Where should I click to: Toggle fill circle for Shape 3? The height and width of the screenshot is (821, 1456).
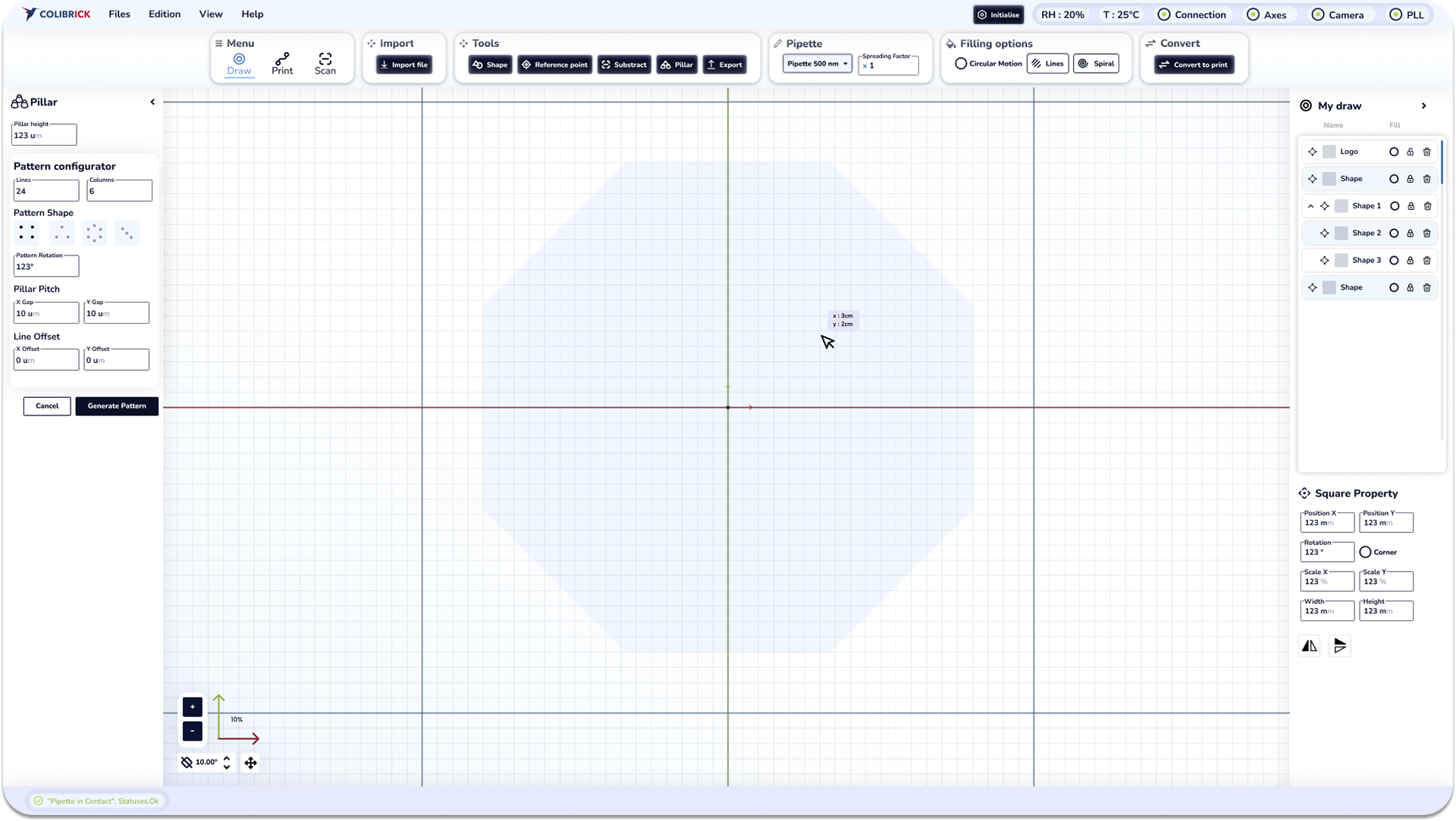pyautogui.click(x=1394, y=261)
